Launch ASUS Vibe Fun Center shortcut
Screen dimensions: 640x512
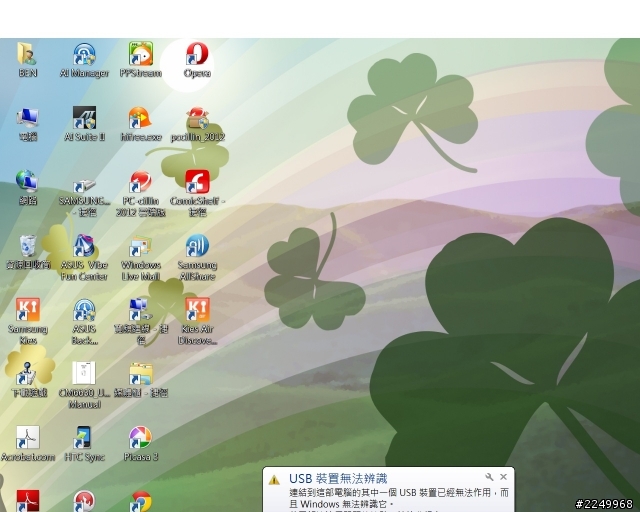click(x=84, y=246)
